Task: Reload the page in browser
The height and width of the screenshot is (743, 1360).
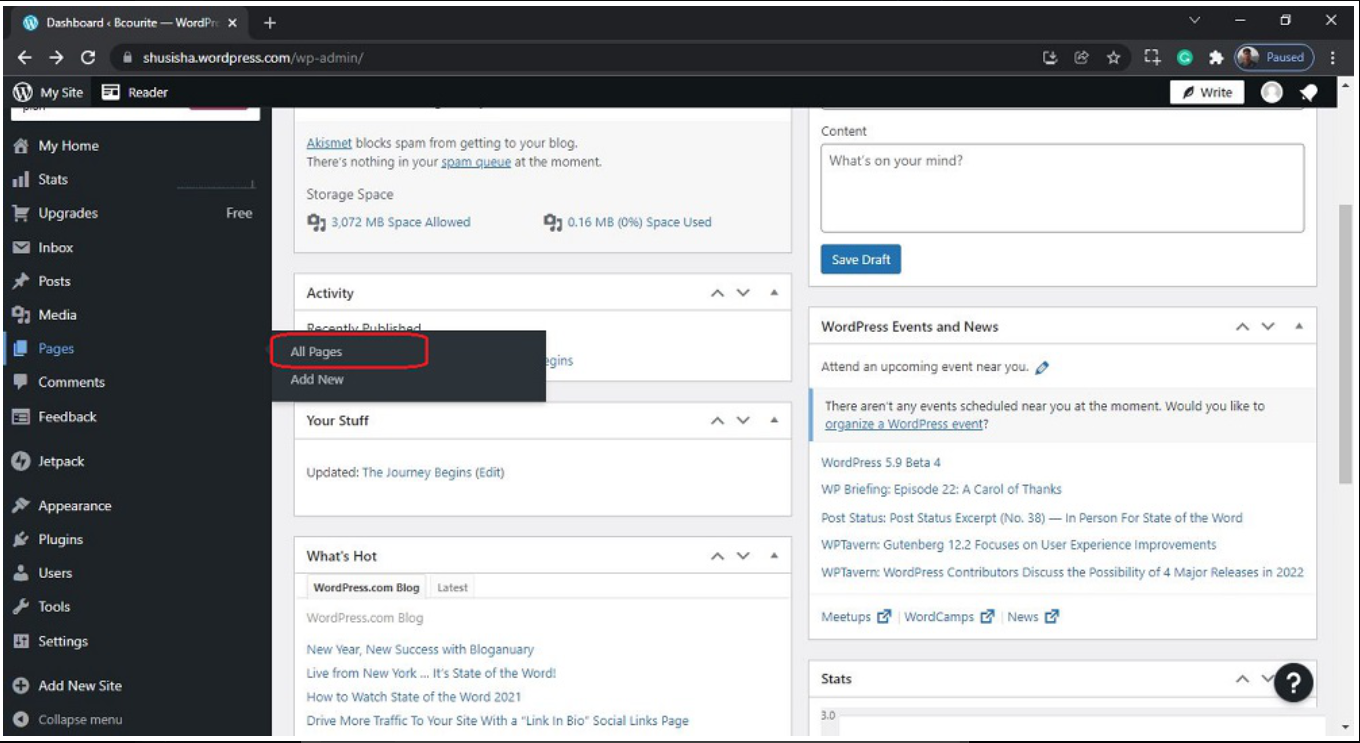Action: point(88,58)
